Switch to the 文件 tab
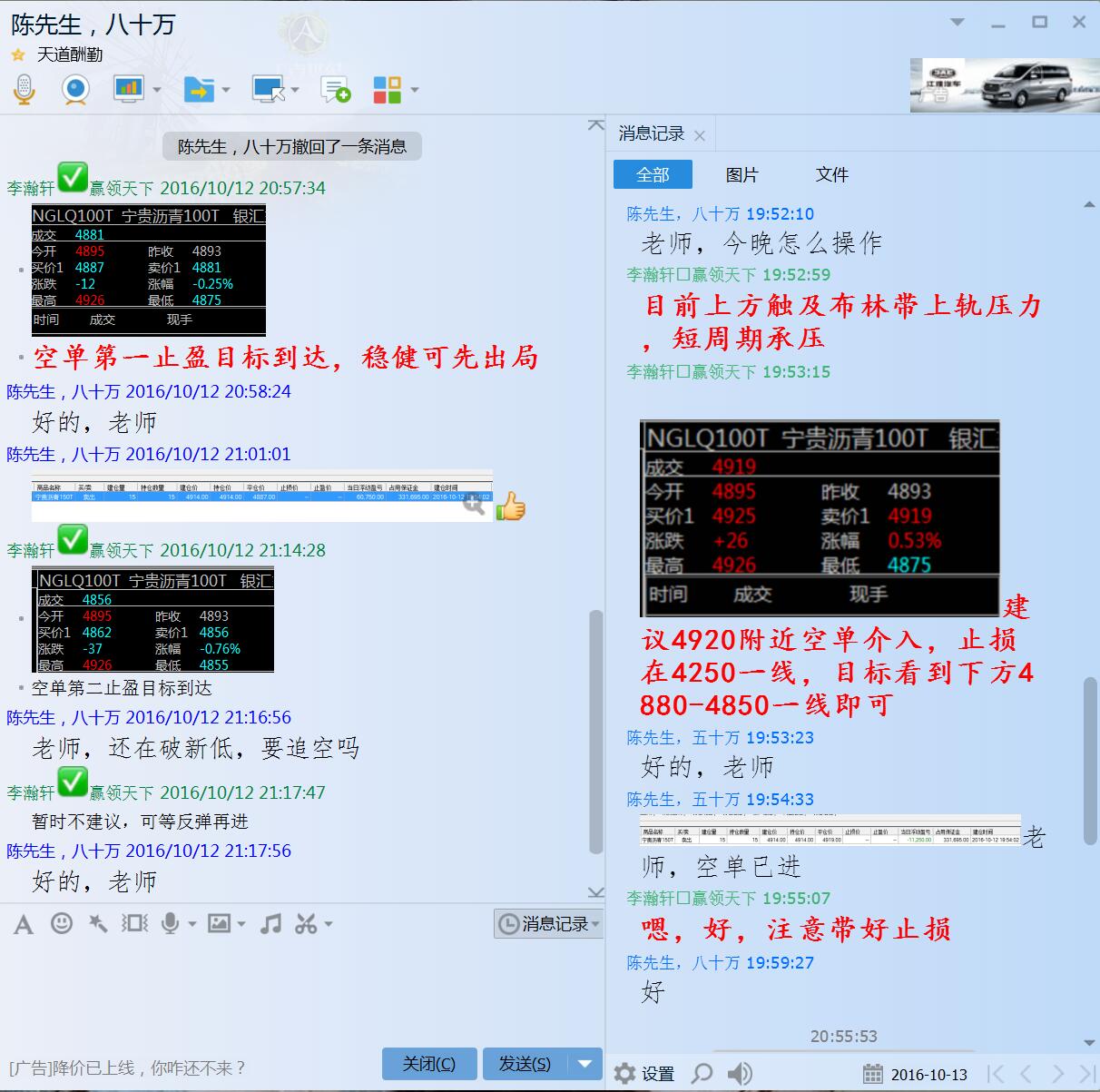 pos(831,174)
